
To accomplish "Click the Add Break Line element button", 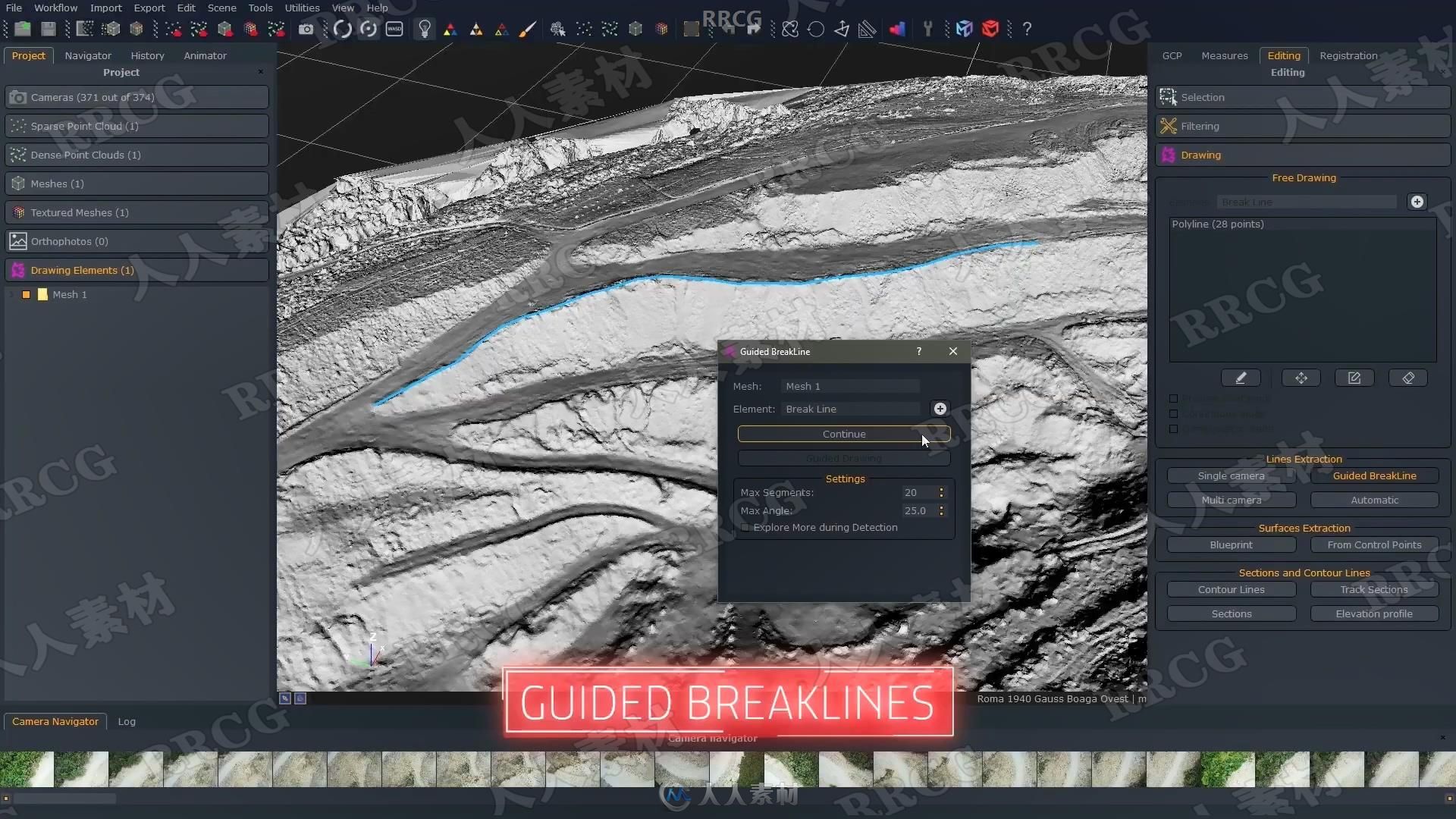I will coord(939,408).
